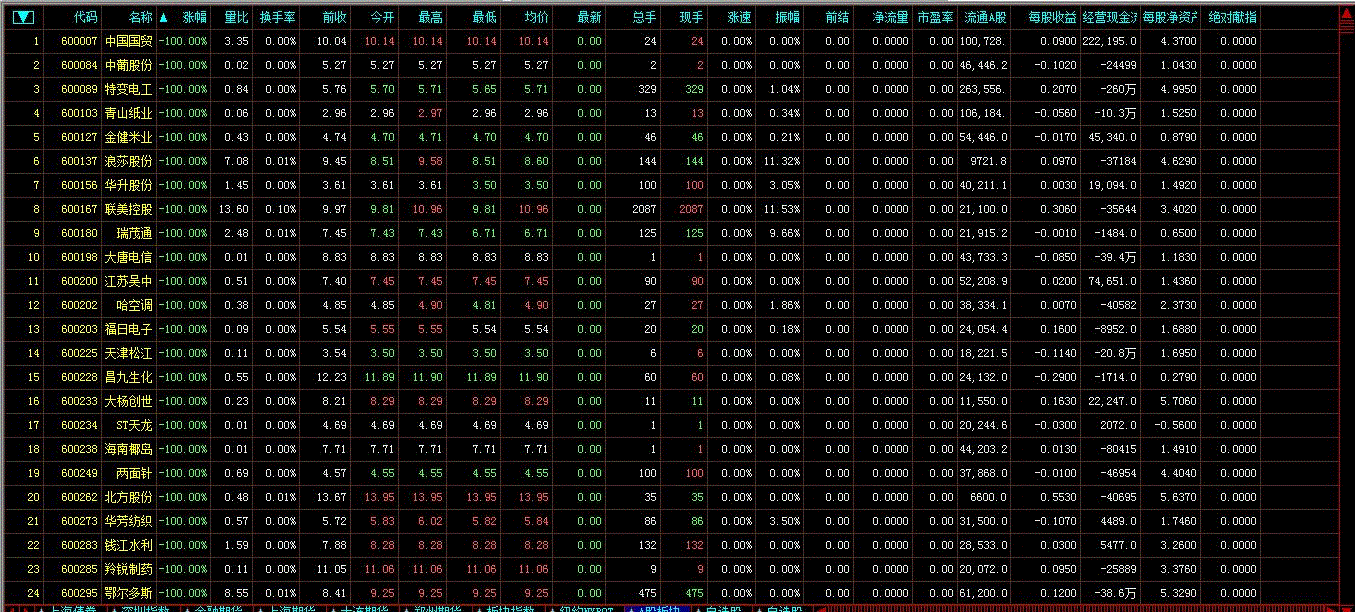Click the 每股收益 column header
1355x612 pixels.
point(1052,17)
